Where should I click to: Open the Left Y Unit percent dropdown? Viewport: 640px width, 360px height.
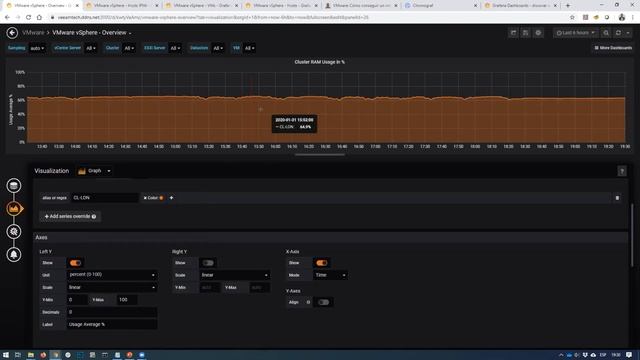click(112, 275)
